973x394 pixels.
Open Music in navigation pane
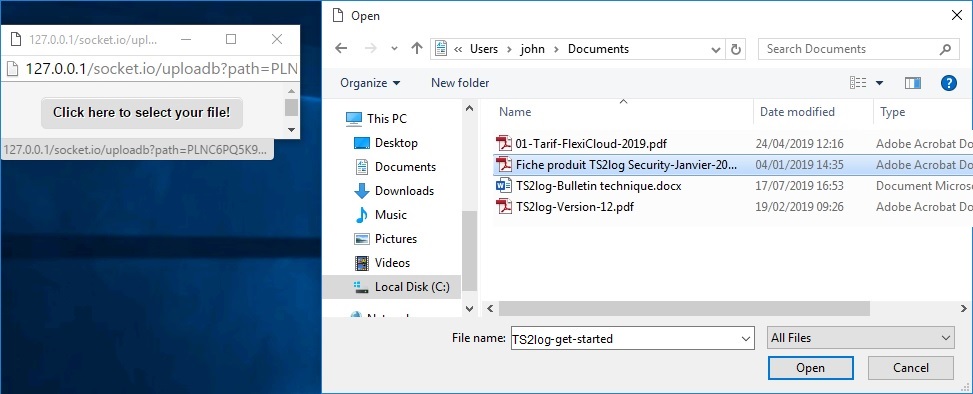point(390,215)
